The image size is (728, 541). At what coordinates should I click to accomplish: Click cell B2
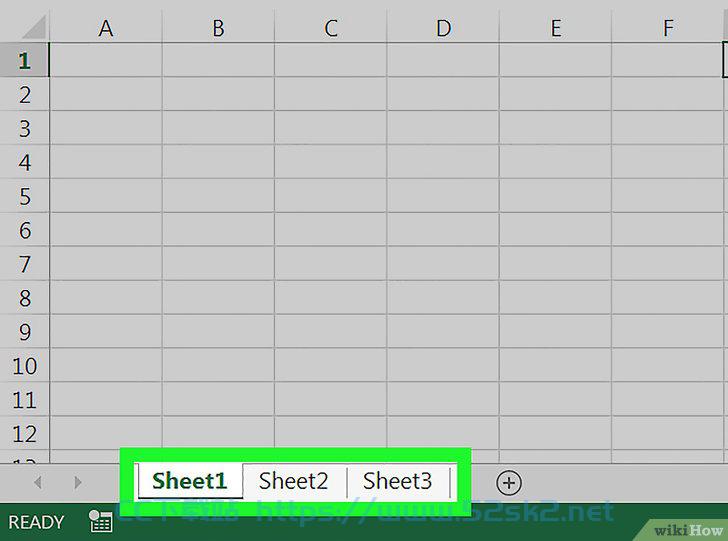point(218,94)
